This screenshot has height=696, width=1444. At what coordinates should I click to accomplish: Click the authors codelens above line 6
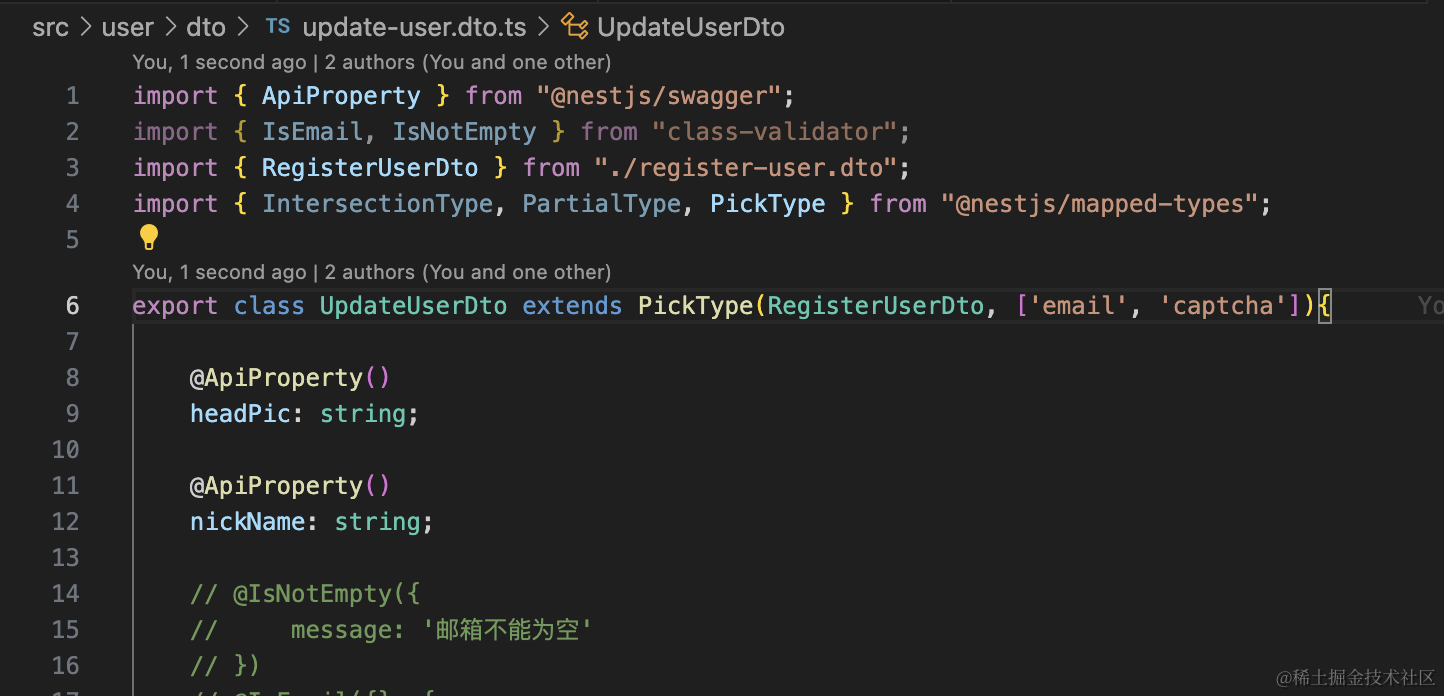371,272
